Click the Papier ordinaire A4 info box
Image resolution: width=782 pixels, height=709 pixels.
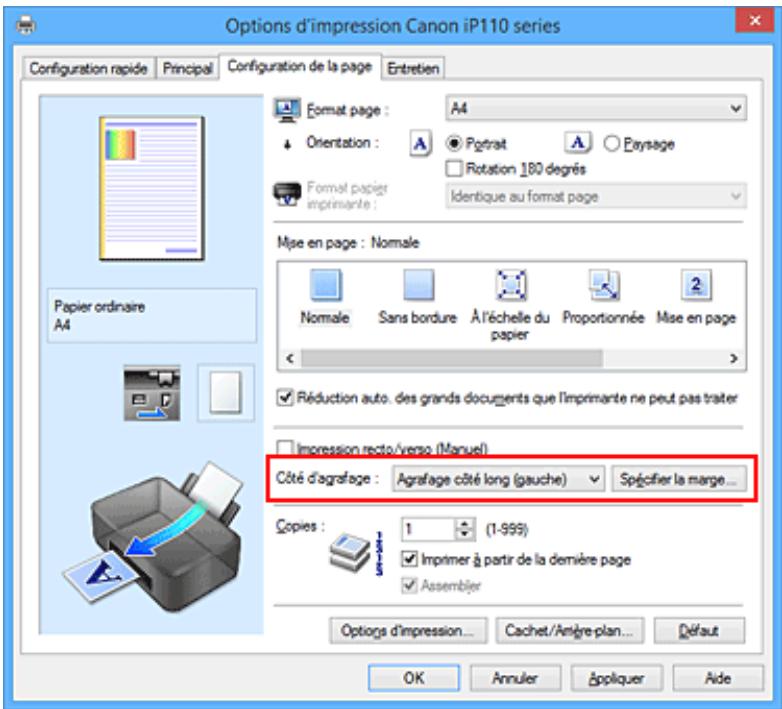[x=152, y=315]
